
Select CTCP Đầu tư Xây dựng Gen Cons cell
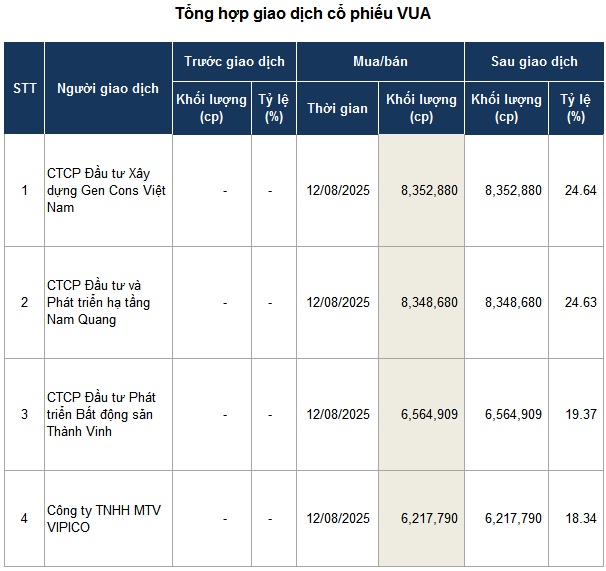coord(108,190)
